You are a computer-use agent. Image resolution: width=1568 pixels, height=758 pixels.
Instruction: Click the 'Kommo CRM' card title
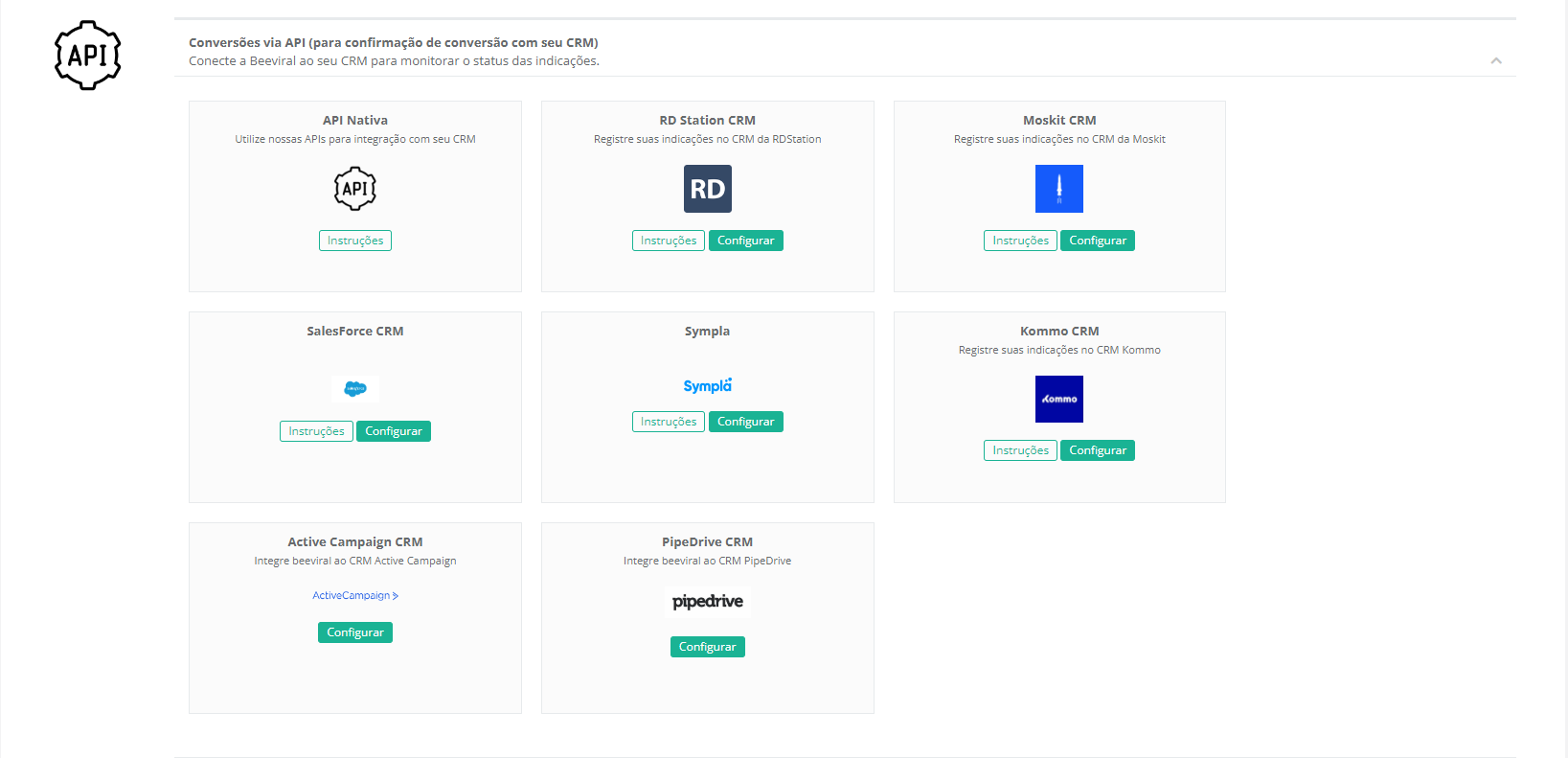(x=1059, y=331)
